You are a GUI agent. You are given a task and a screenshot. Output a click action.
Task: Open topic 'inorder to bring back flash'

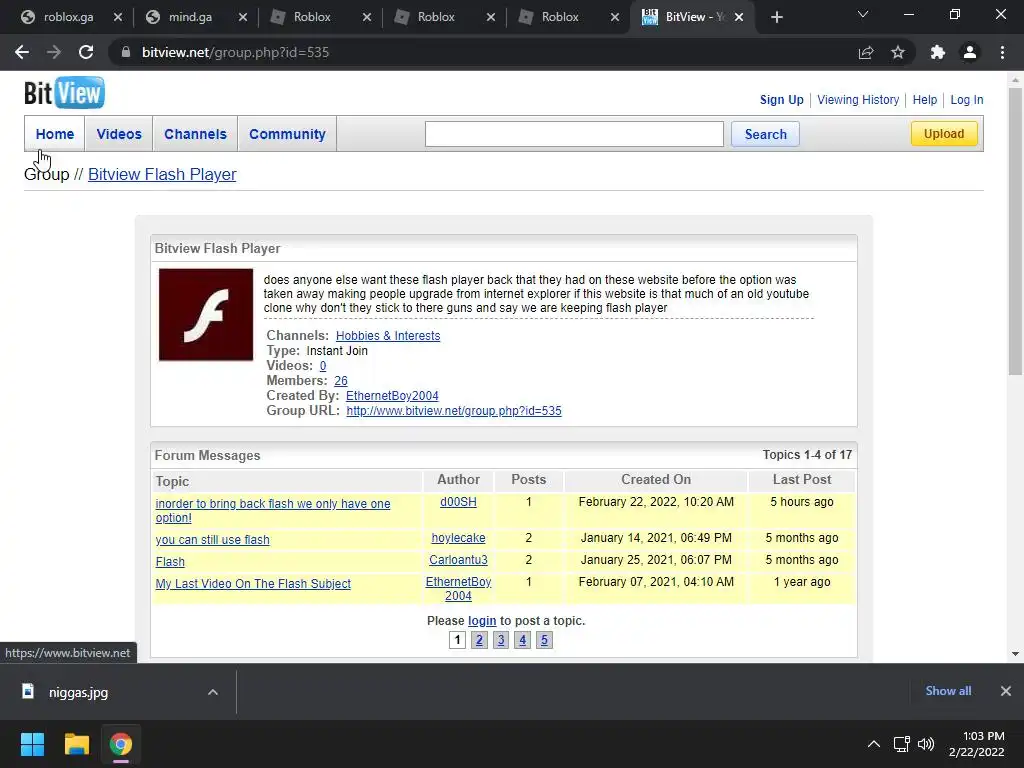tap(272, 511)
